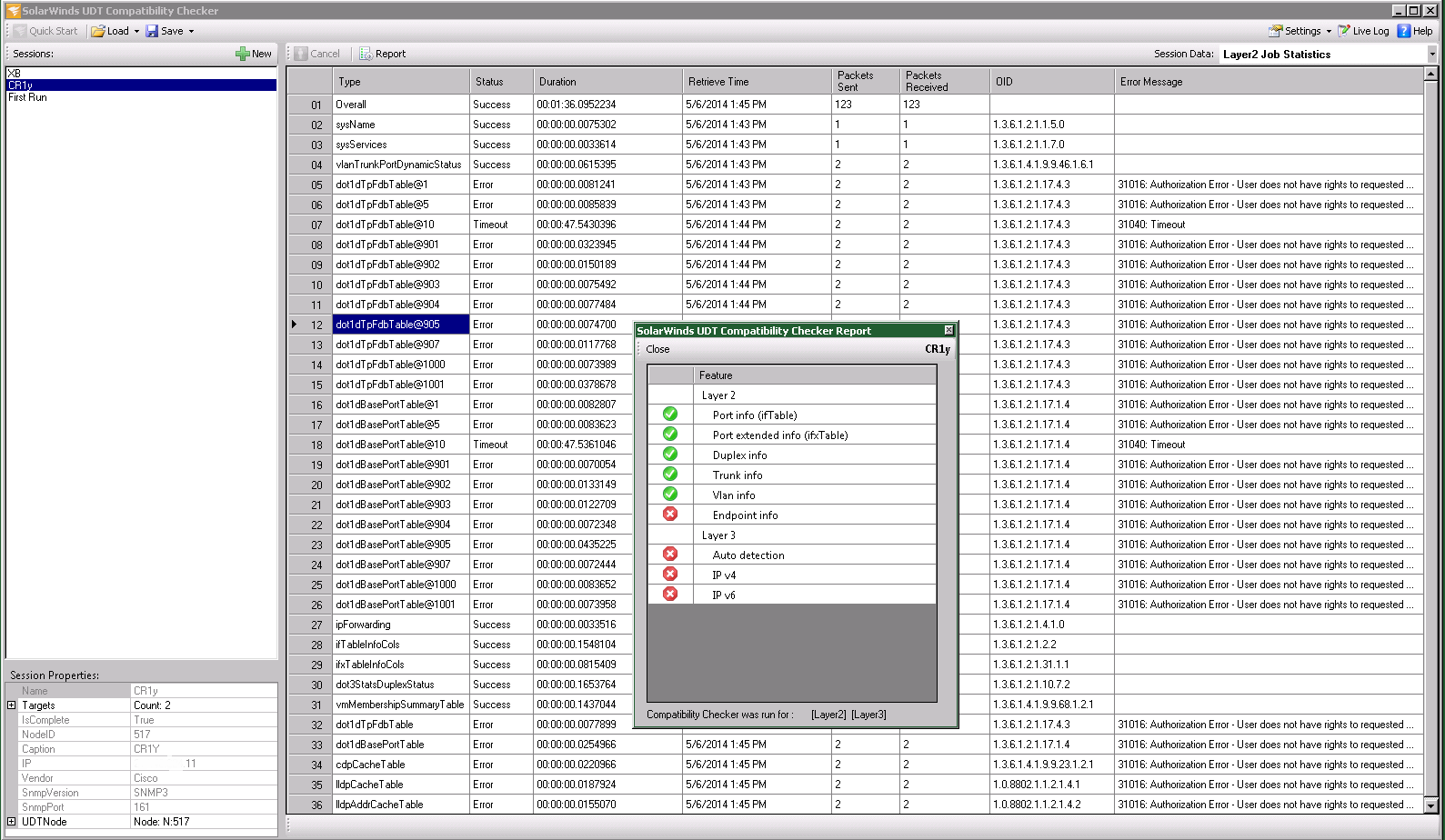
Task: Click the Close menu in report dialog
Action: click(x=657, y=349)
